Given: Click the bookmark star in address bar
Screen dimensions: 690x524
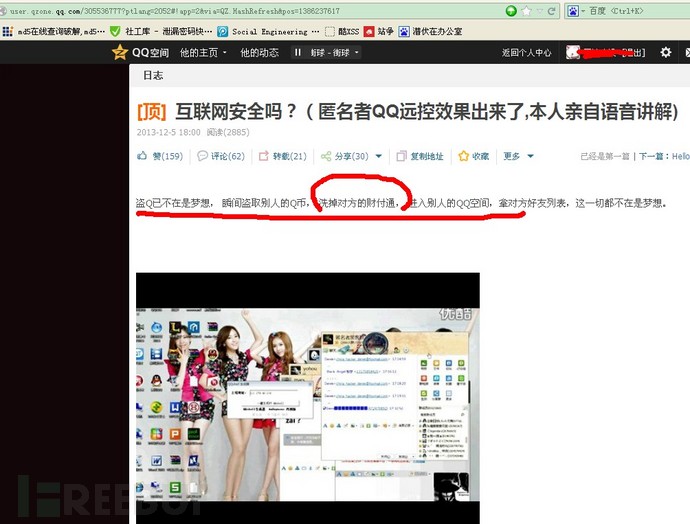Looking at the screenshot, I should [x=526, y=11].
